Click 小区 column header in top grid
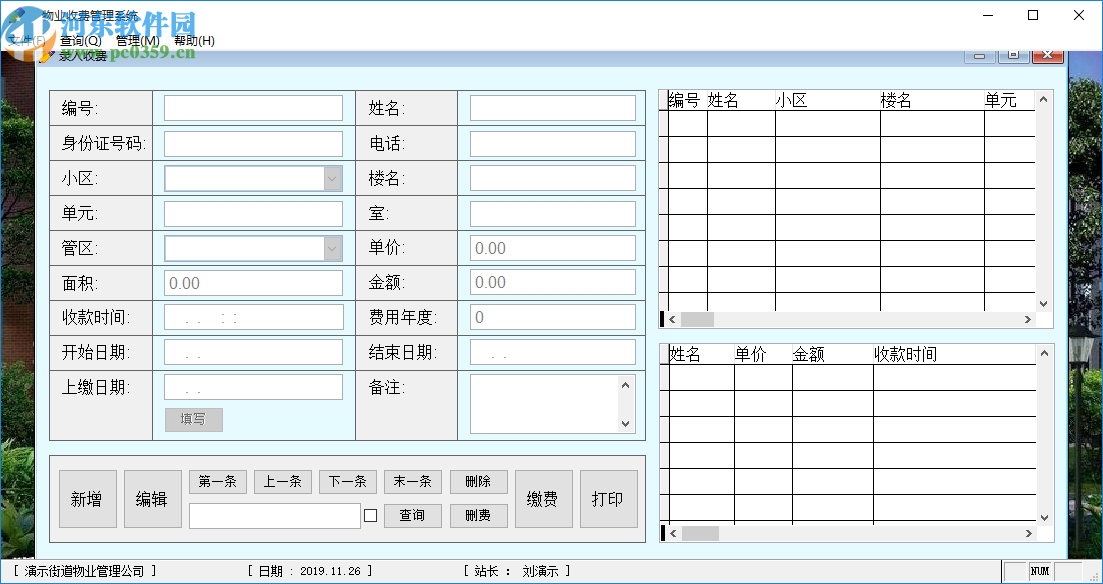This screenshot has width=1103, height=584. [827, 101]
